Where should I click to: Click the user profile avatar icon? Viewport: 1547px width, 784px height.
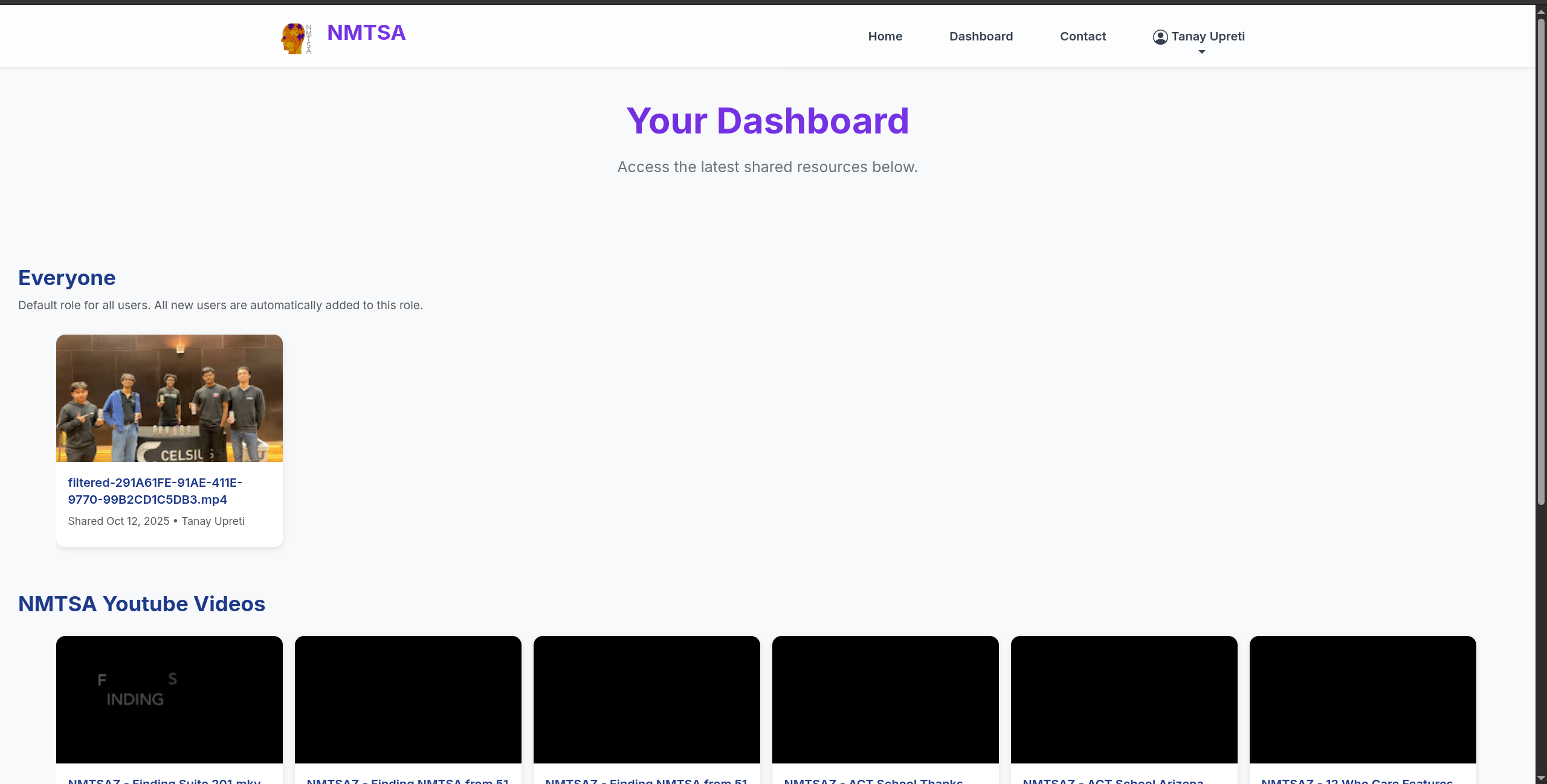[x=1160, y=37]
